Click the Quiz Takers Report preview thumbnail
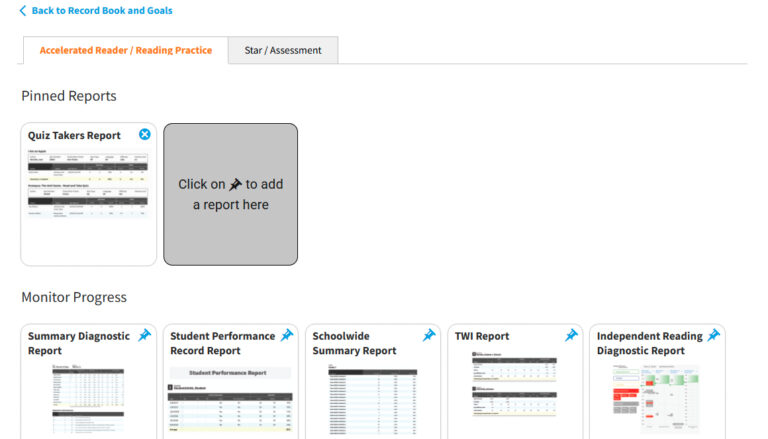The image size is (768, 439). pyautogui.click(x=88, y=190)
